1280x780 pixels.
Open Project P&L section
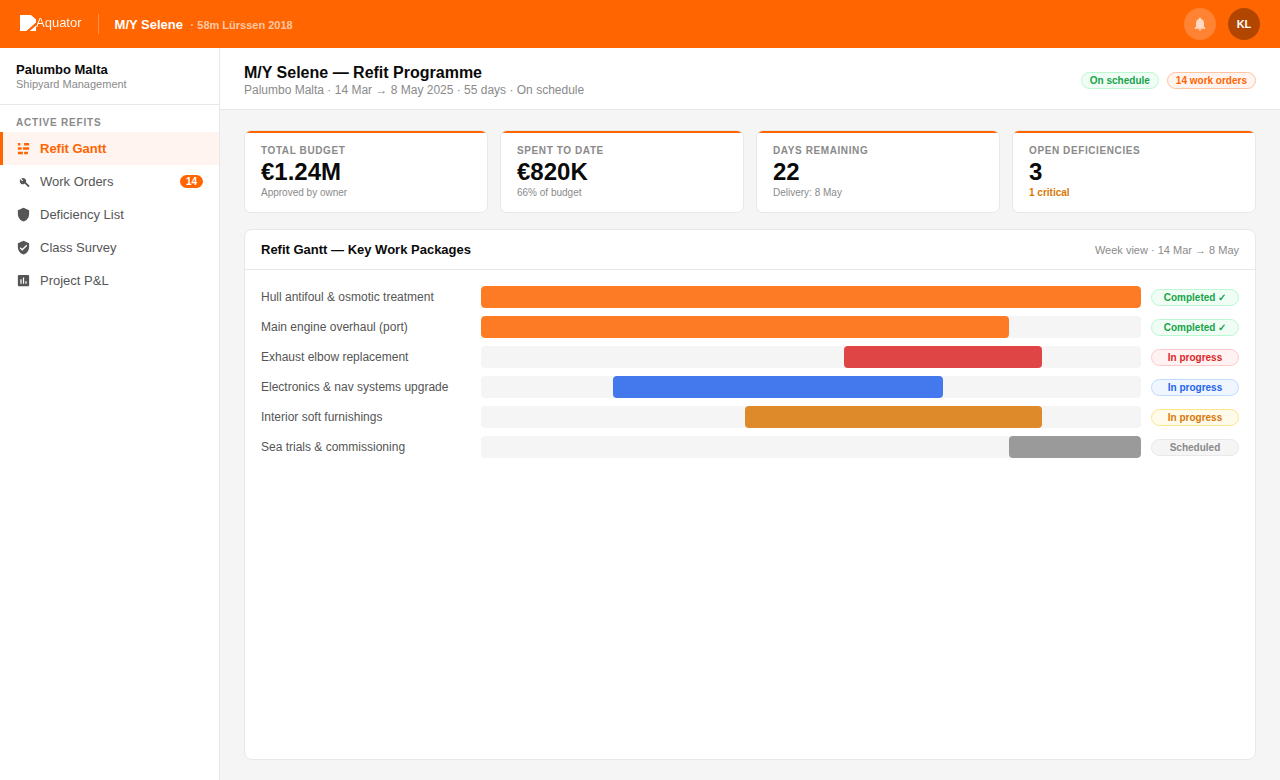pyautogui.click(x=110, y=281)
